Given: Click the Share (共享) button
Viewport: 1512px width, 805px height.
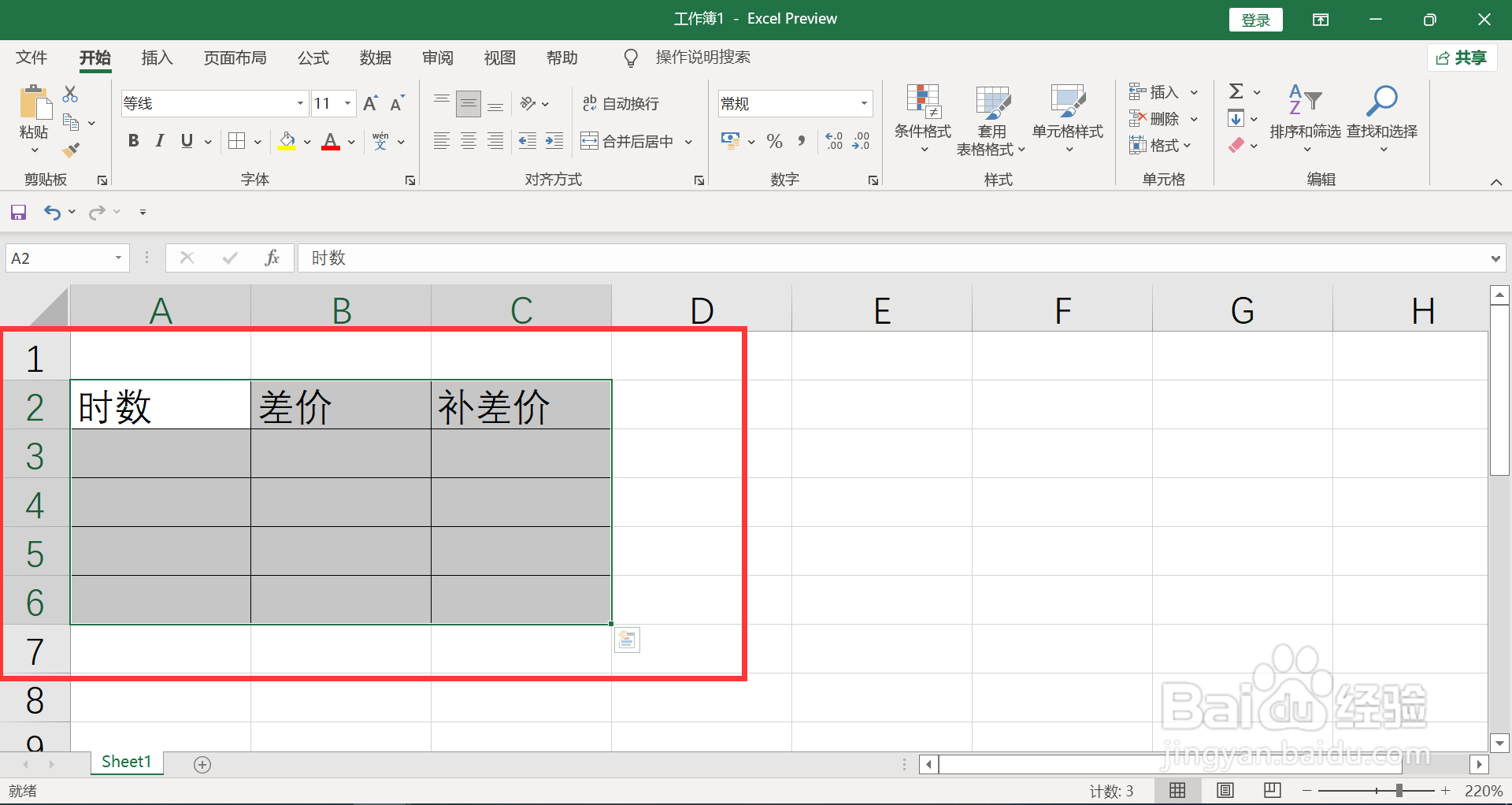Looking at the screenshot, I should point(1462,57).
